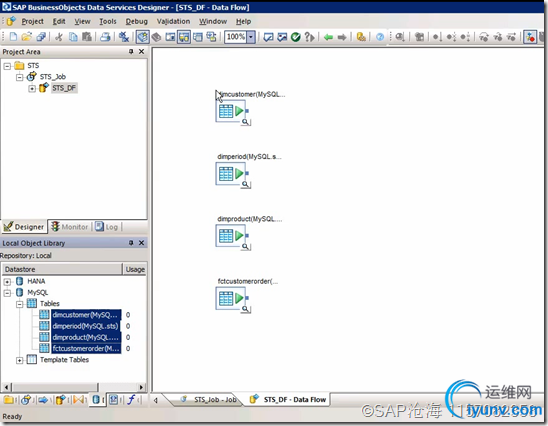
Task: Click the dimproduct source table on canvas
Action: coord(230,236)
